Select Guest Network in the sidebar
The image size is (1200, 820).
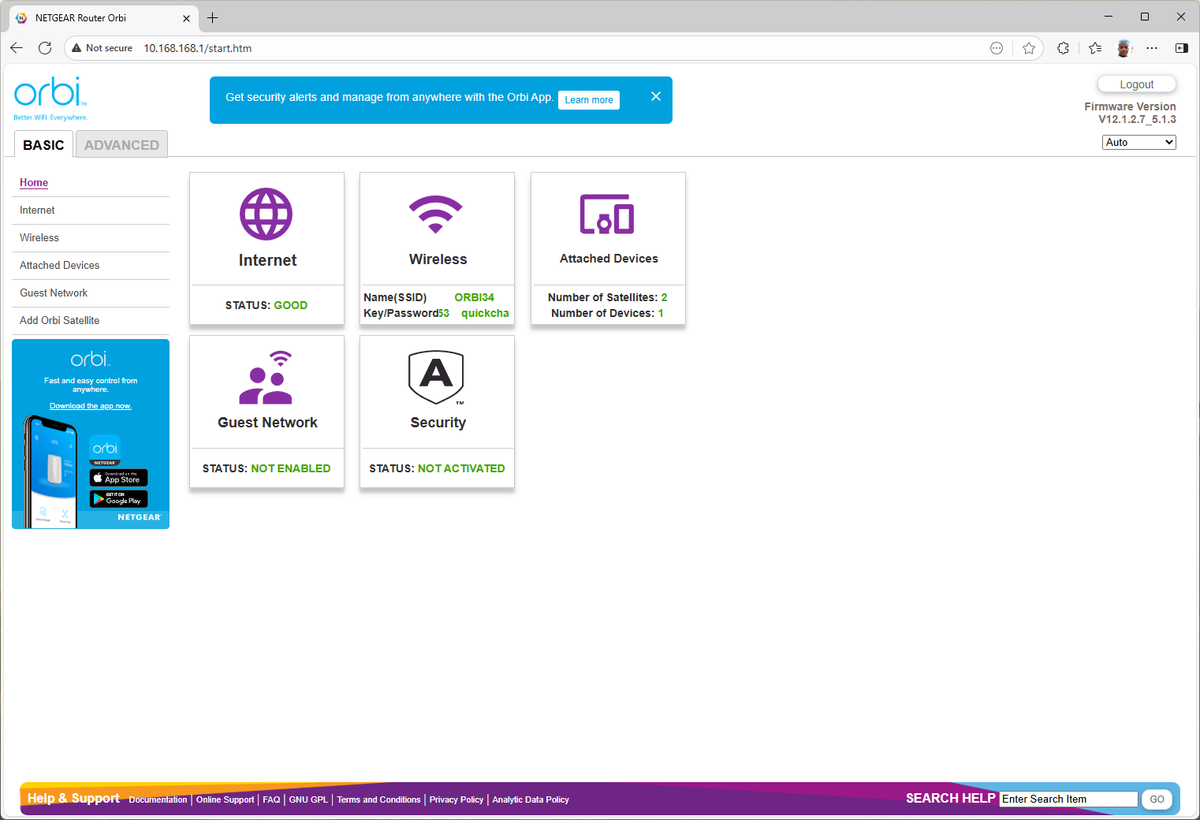pos(53,293)
